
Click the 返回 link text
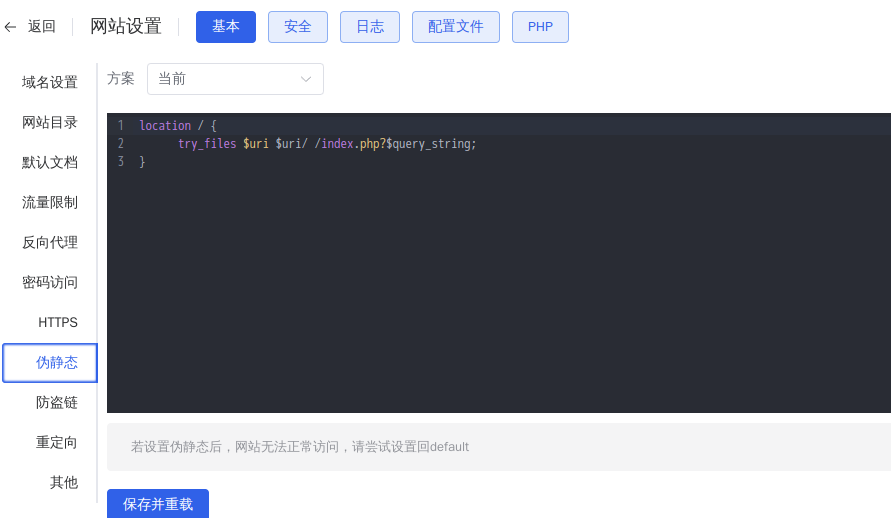tap(41, 27)
